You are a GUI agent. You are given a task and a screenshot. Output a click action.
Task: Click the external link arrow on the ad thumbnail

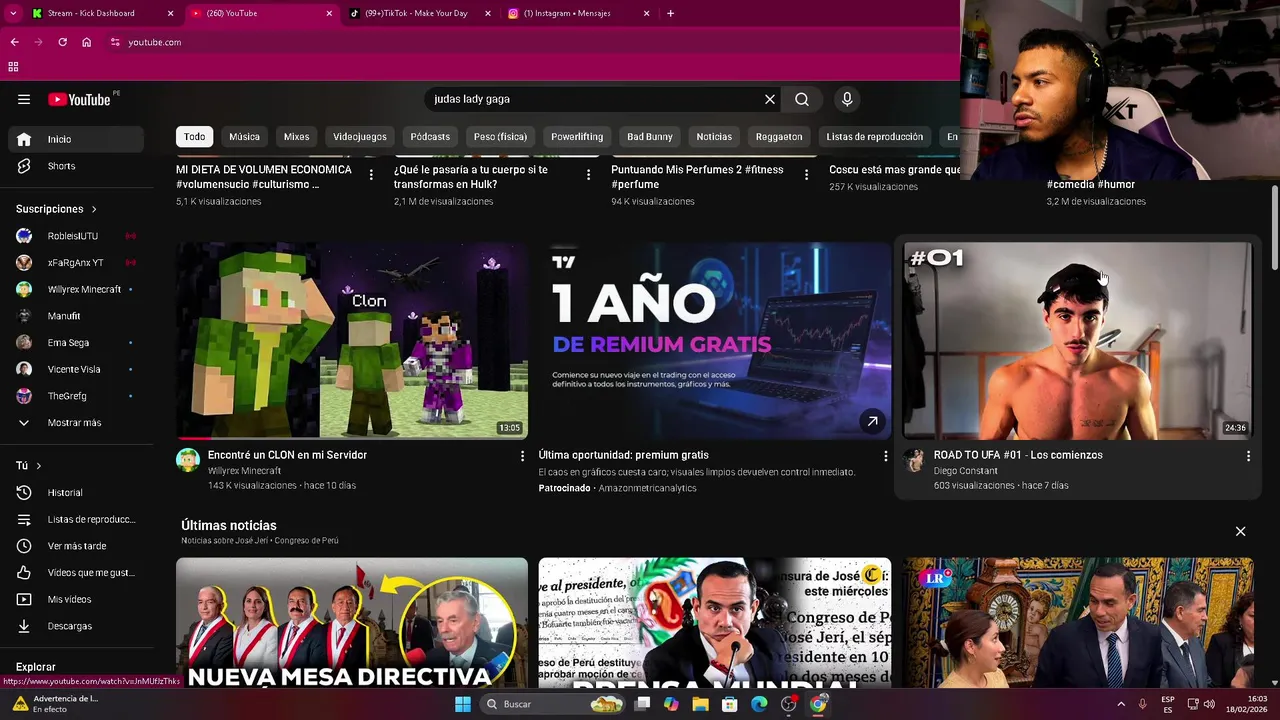pos(872,422)
